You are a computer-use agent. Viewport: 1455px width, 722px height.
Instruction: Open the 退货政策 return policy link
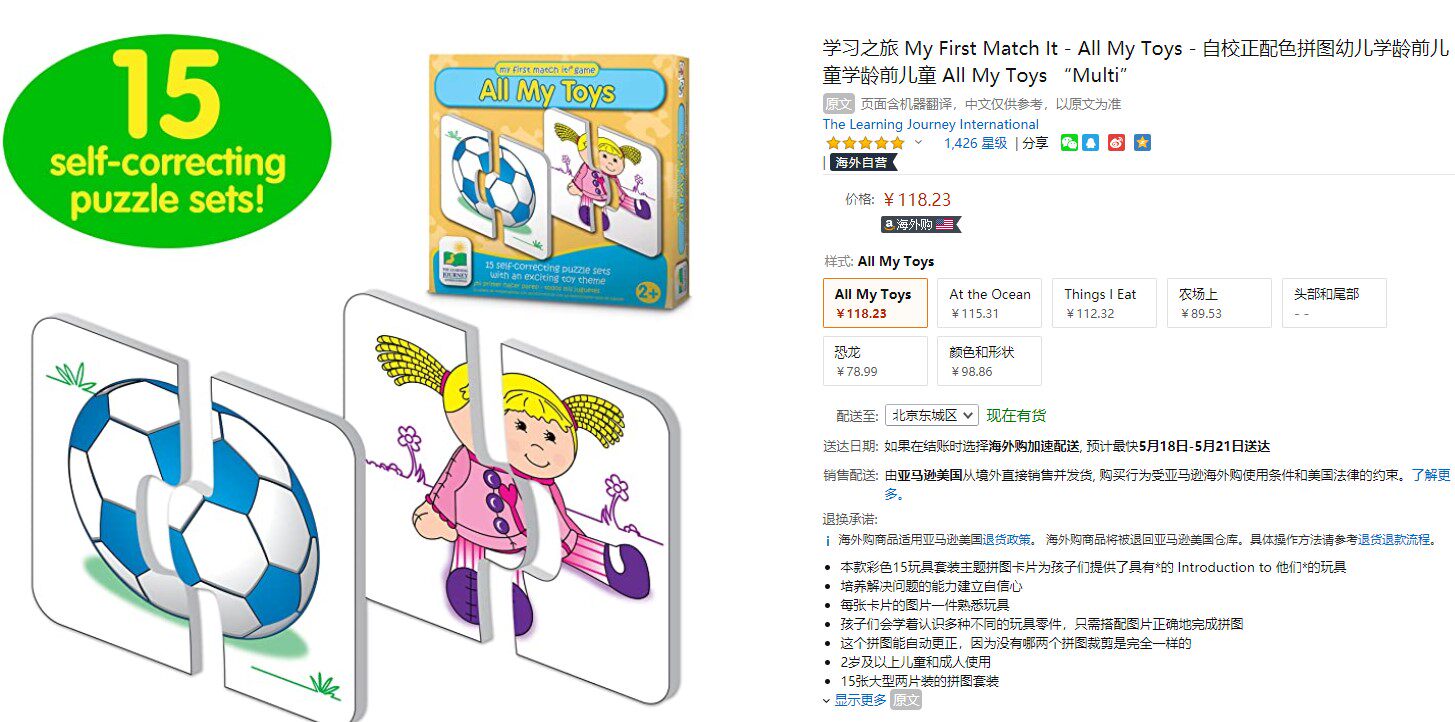[1007, 540]
